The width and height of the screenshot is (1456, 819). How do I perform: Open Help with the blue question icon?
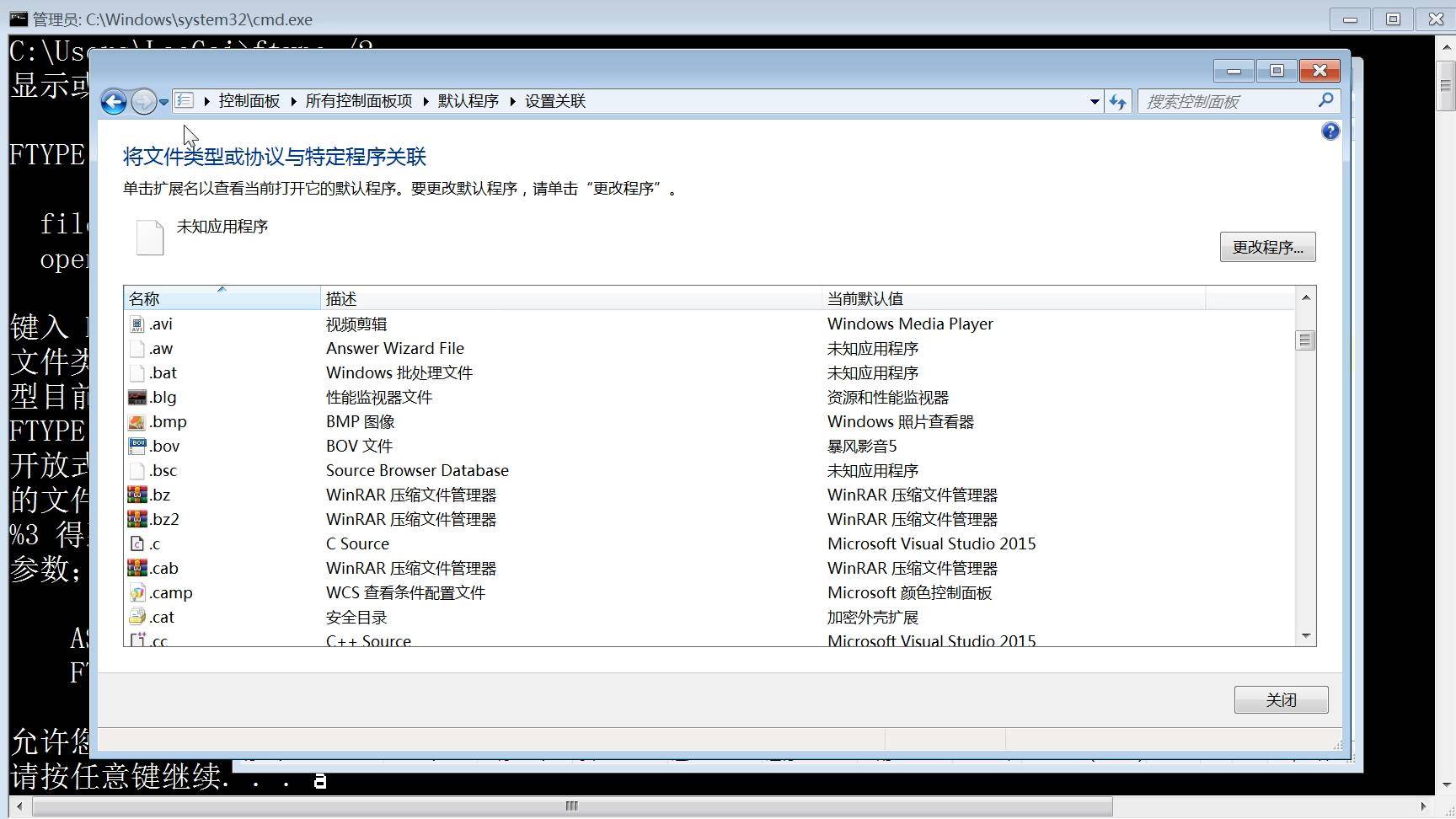click(x=1330, y=131)
